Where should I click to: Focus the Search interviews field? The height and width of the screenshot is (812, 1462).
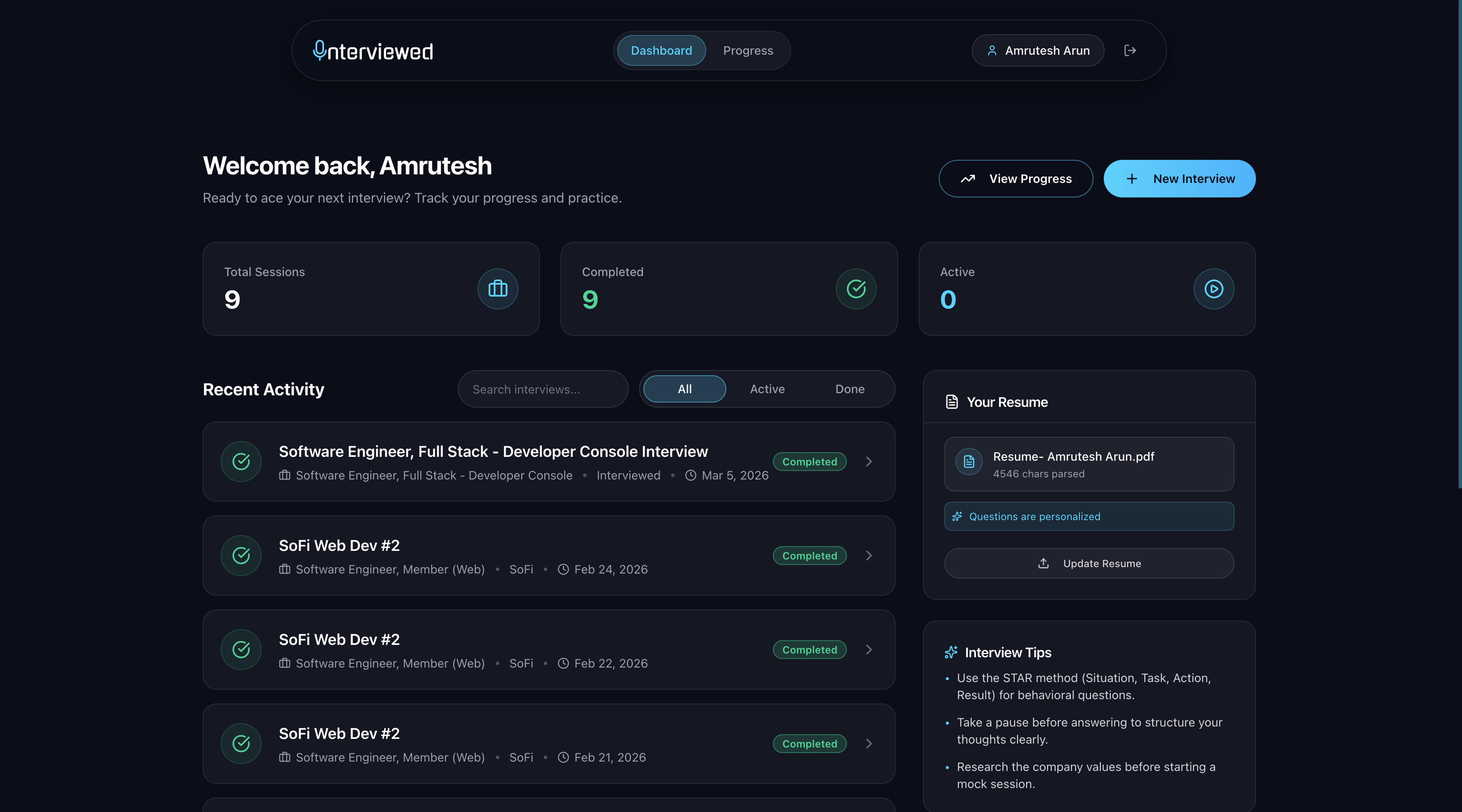543,389
